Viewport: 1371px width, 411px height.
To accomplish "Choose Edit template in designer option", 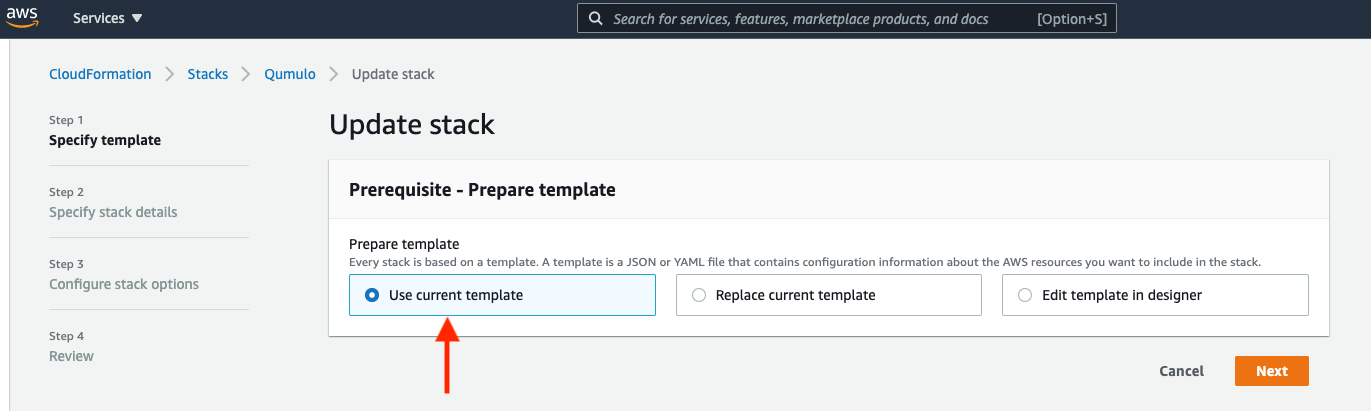I will click(x=1155, y=295).
